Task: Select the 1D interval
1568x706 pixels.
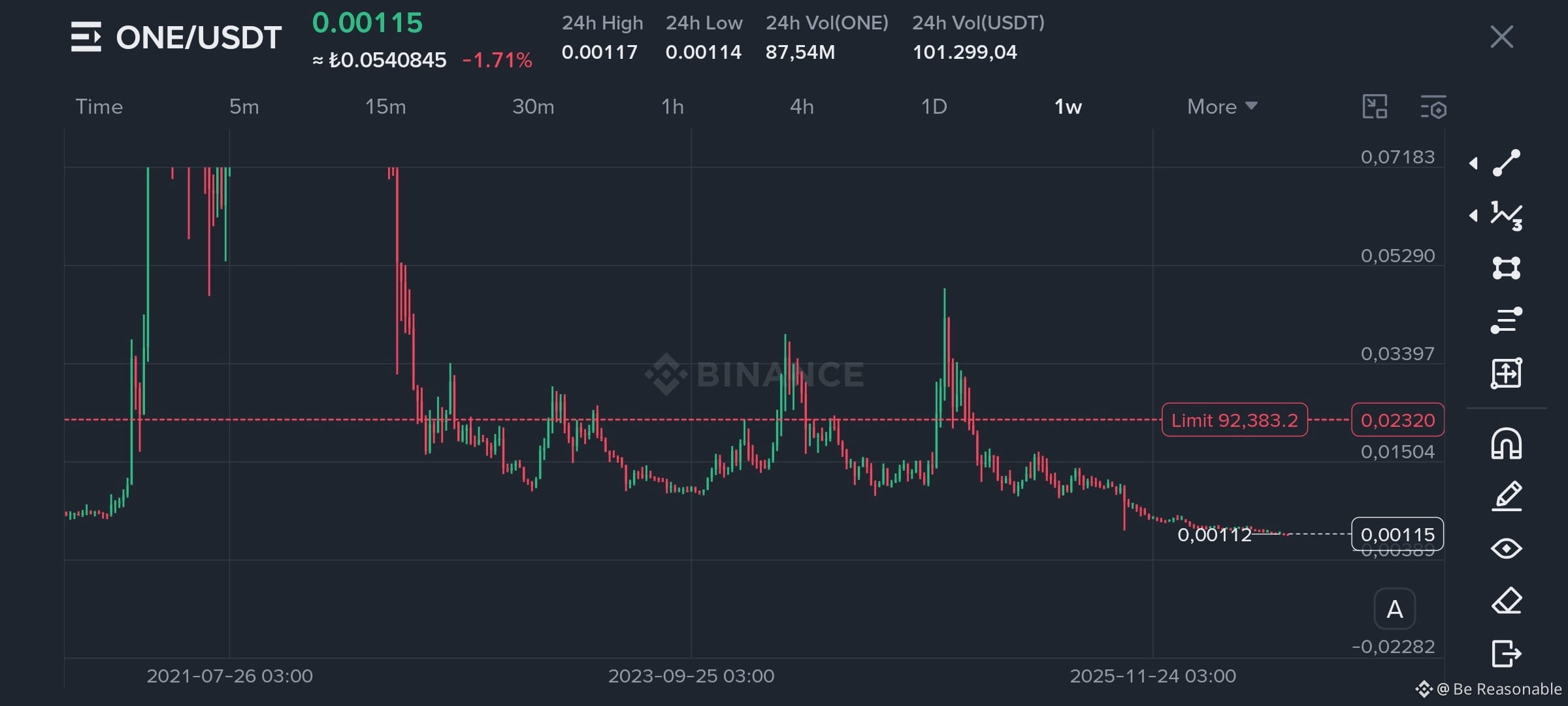Action: coord(934,107)
